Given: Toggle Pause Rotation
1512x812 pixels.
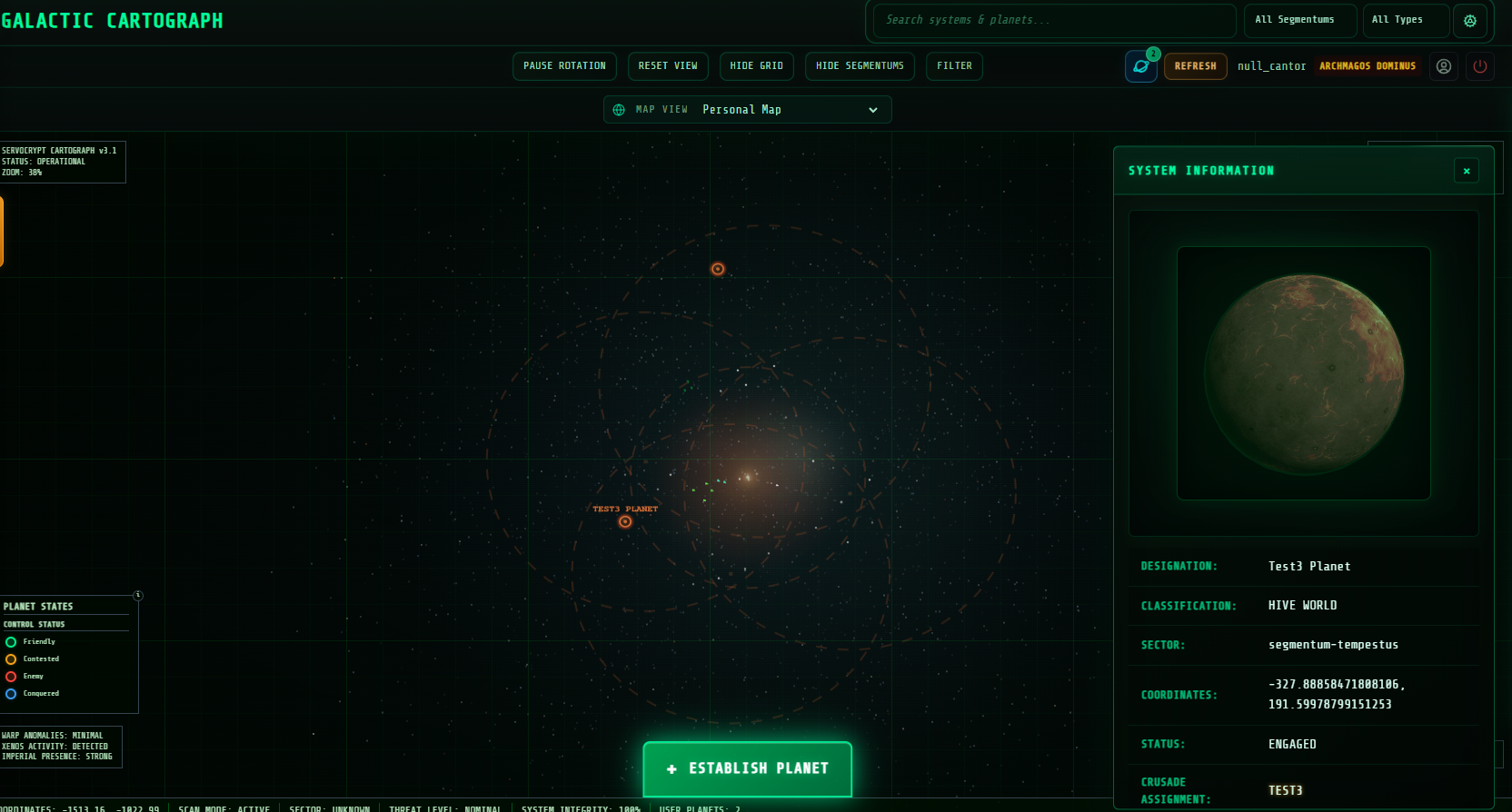Looking at the screenshot, I should coord(564,66).
